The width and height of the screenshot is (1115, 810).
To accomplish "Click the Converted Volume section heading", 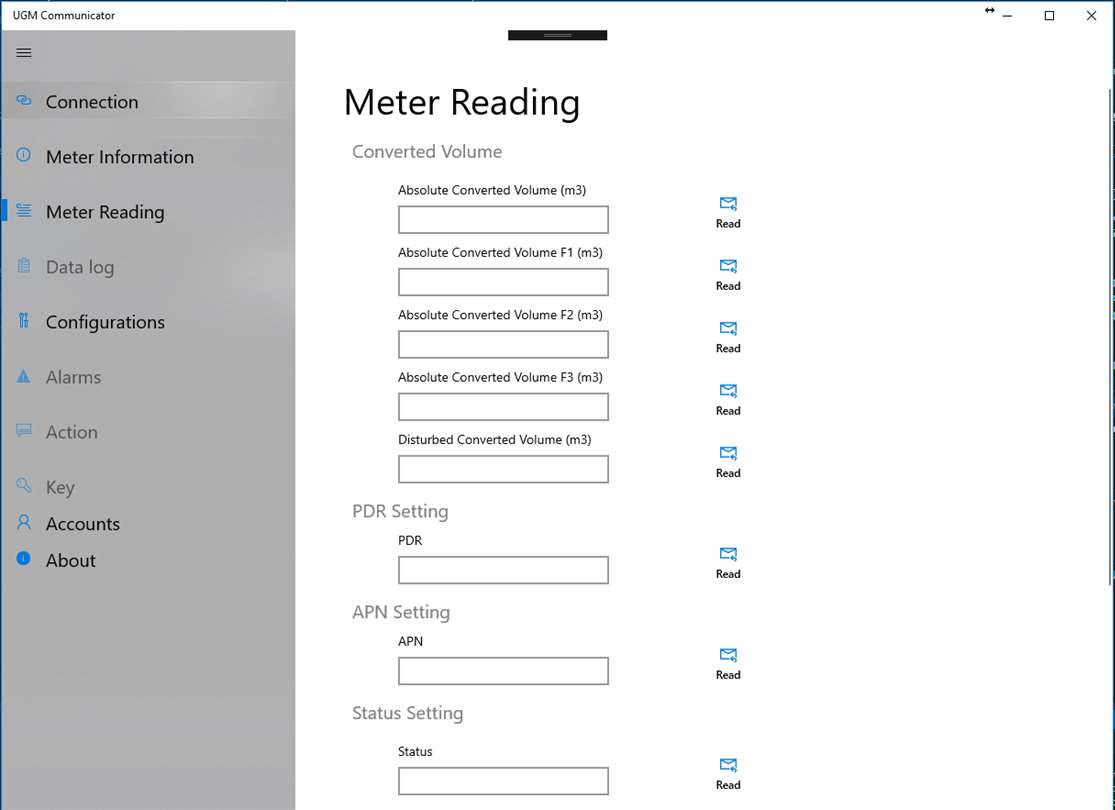I will coord(427,151).
